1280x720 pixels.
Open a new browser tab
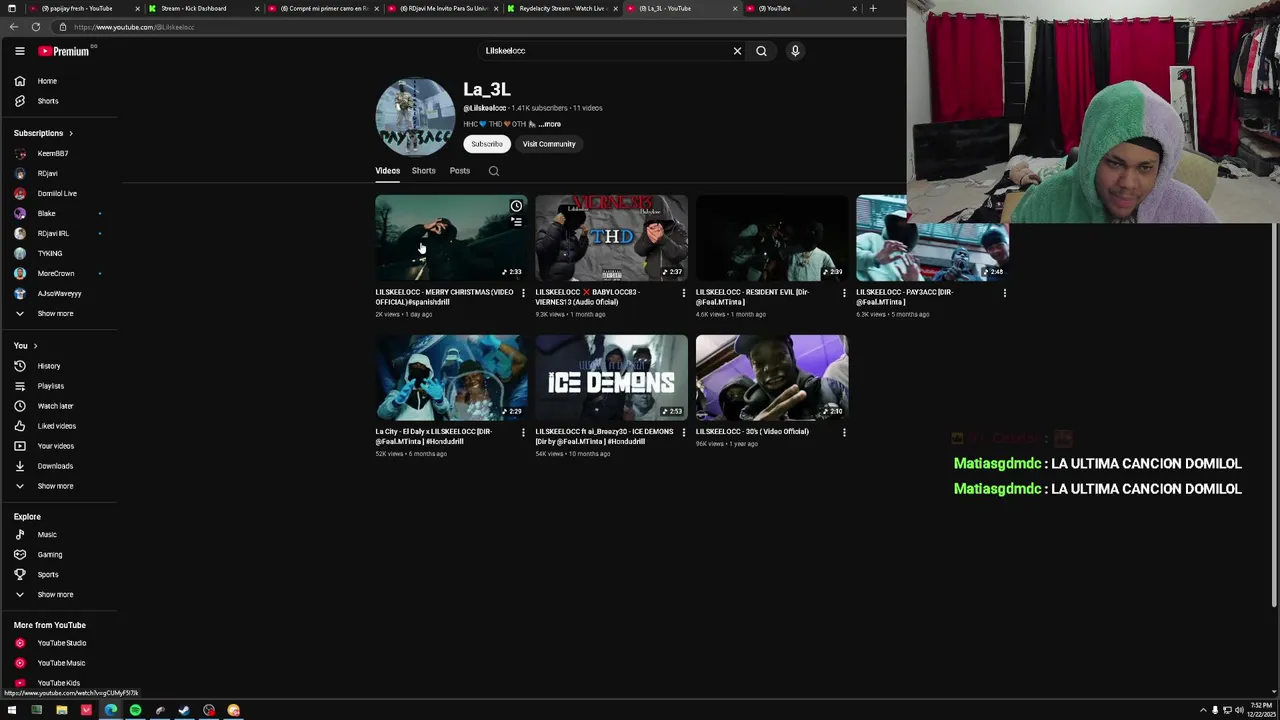873,8
